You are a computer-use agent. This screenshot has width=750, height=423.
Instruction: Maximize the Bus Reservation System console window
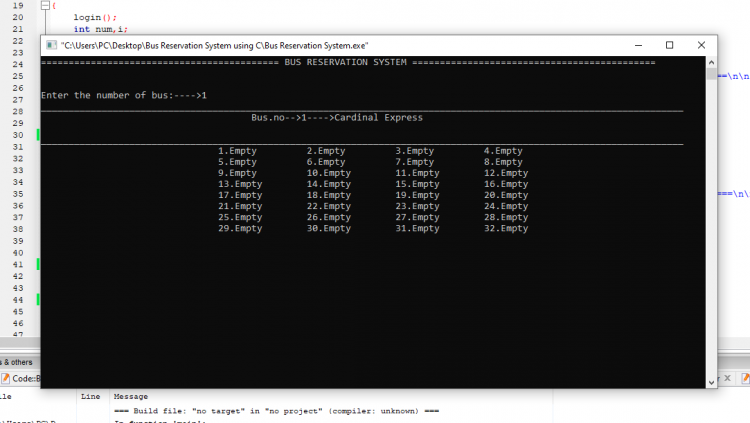(669, 45)
